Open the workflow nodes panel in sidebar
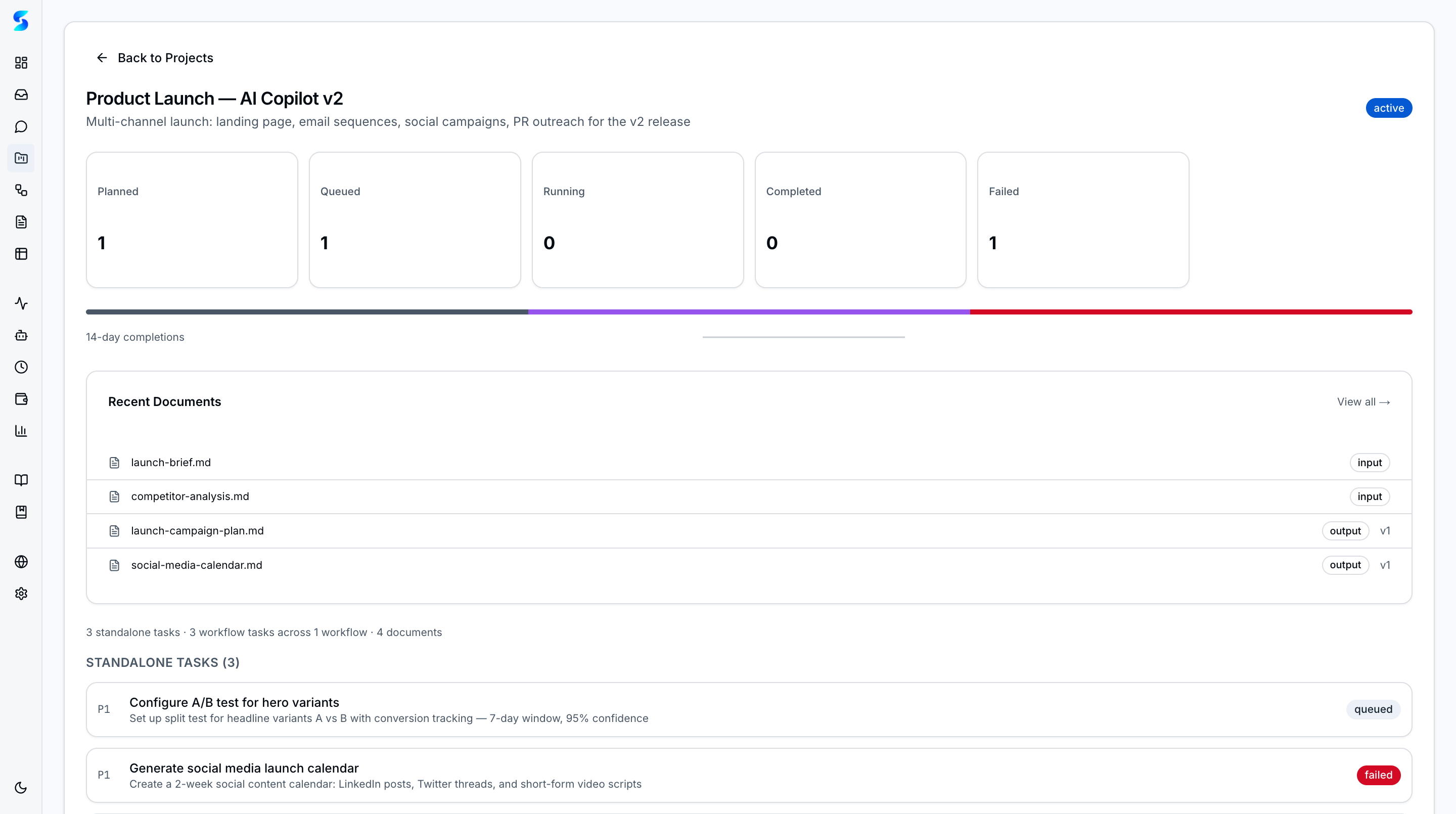 [x=21, y=191]
